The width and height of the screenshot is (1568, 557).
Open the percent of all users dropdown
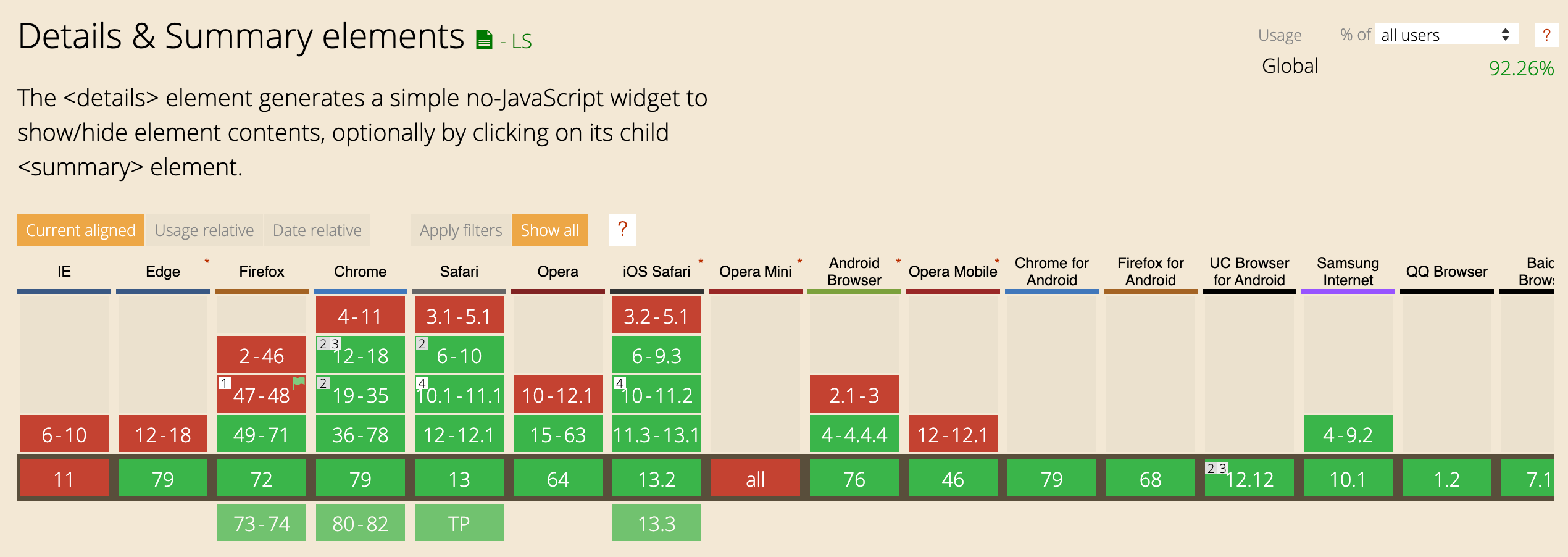point(1445,35)
